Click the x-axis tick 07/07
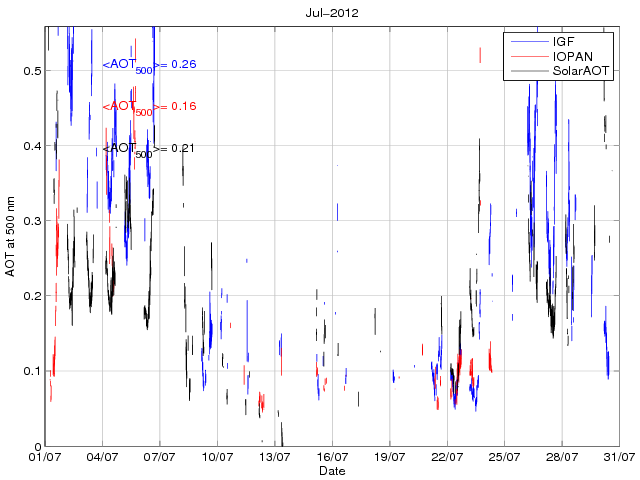The height and width of the screenshot is (480, 640). pos(160,457)
